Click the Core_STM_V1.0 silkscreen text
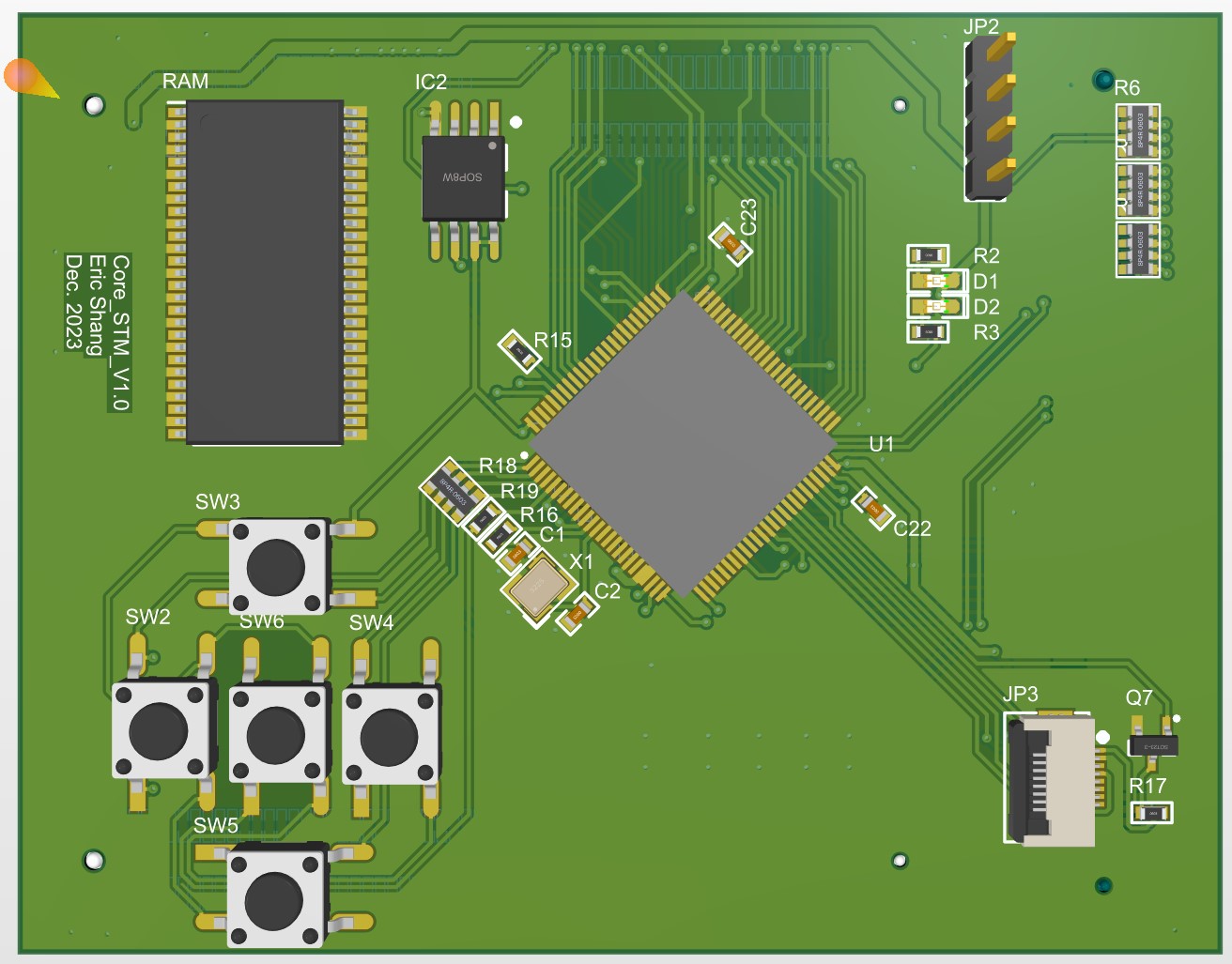Screen dimensions: 1232x964 tap(120, 332)
